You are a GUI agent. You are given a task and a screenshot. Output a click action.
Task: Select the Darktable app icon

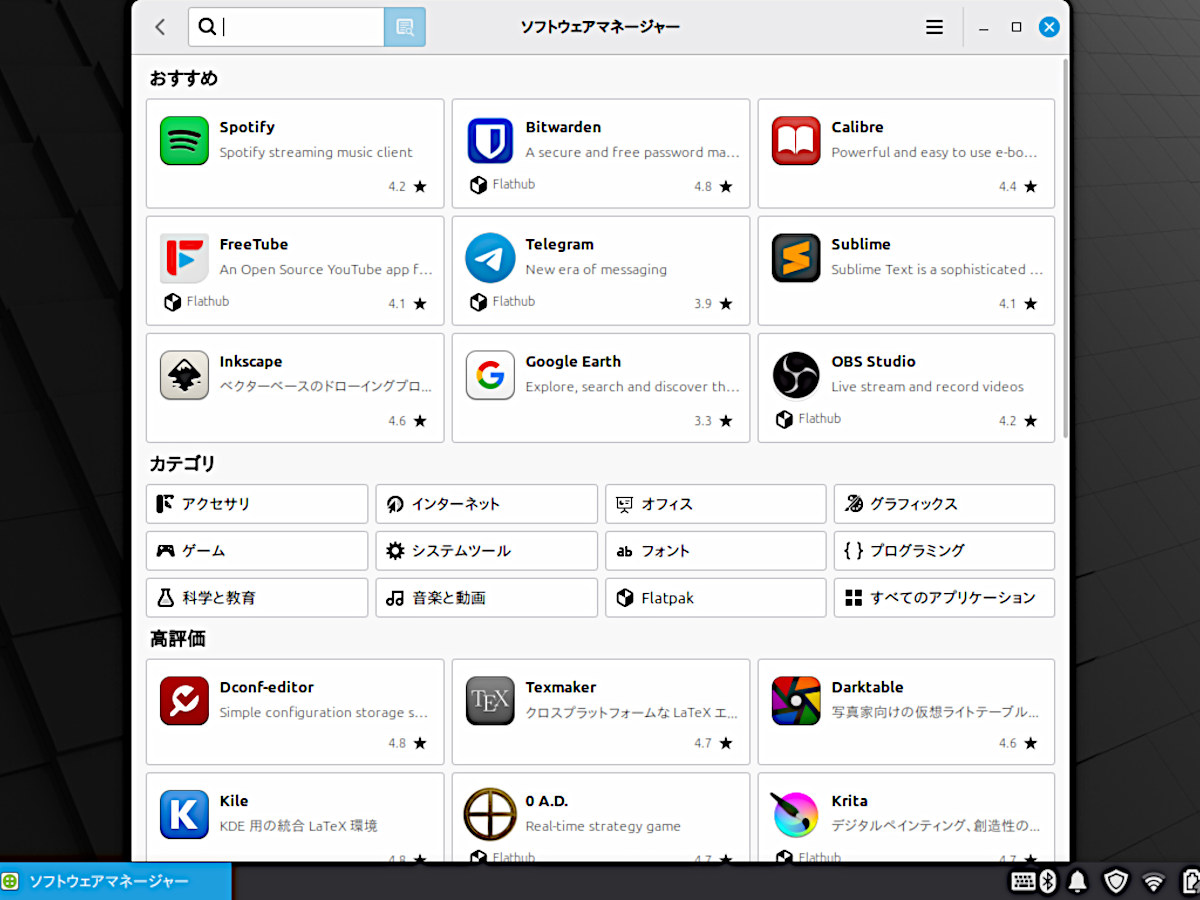click(796, 701)
